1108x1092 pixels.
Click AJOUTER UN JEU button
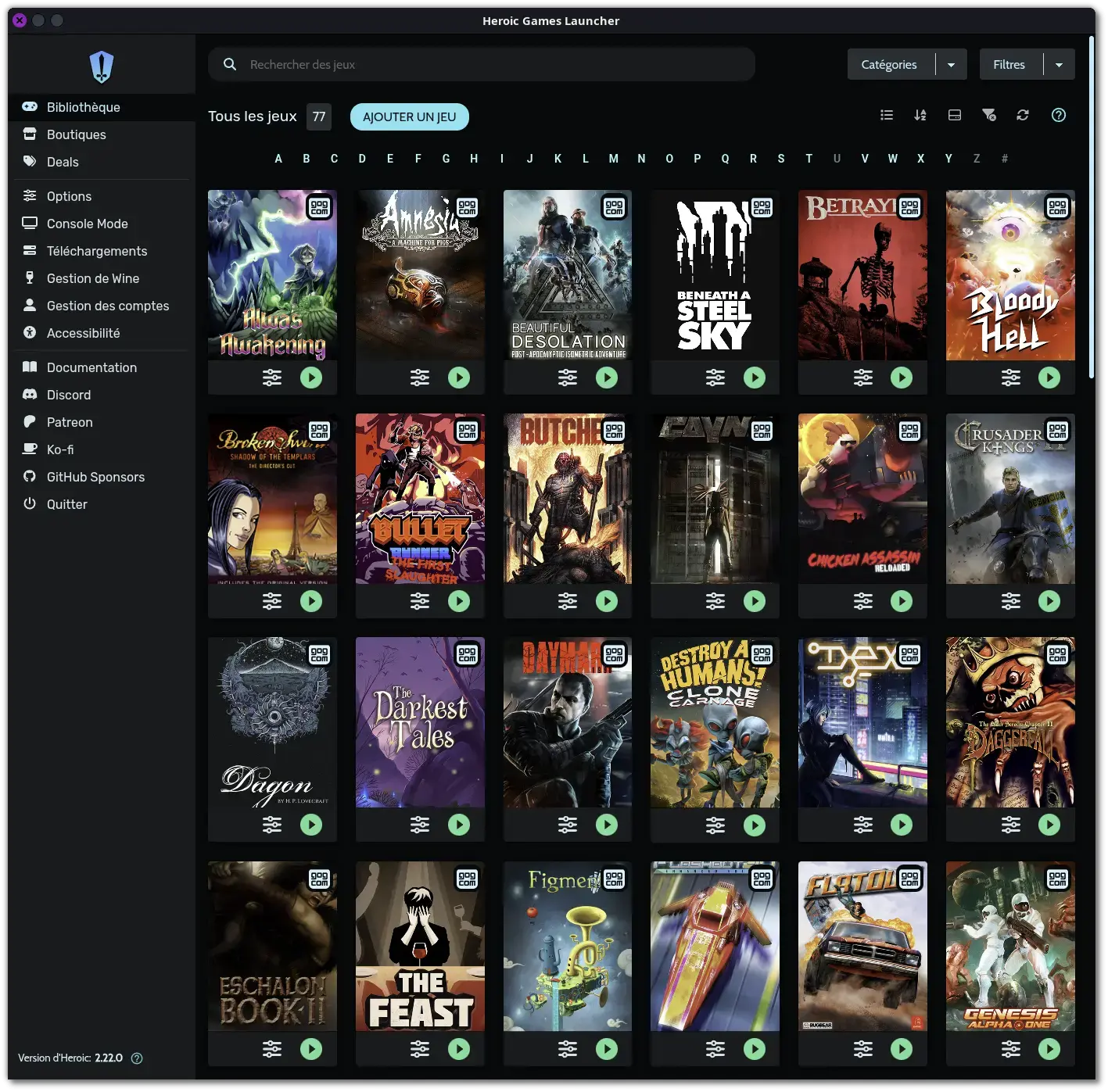[x=410, y=116]
